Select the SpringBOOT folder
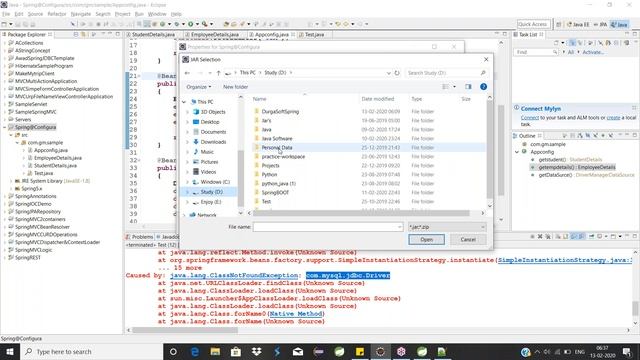The height and width of the screenshot is (360, 640). (x=275, y=192)
